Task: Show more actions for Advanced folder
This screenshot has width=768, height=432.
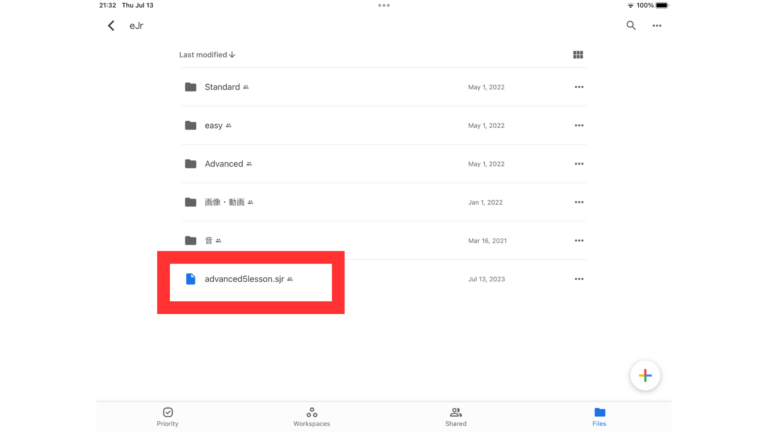Action: 578,164
